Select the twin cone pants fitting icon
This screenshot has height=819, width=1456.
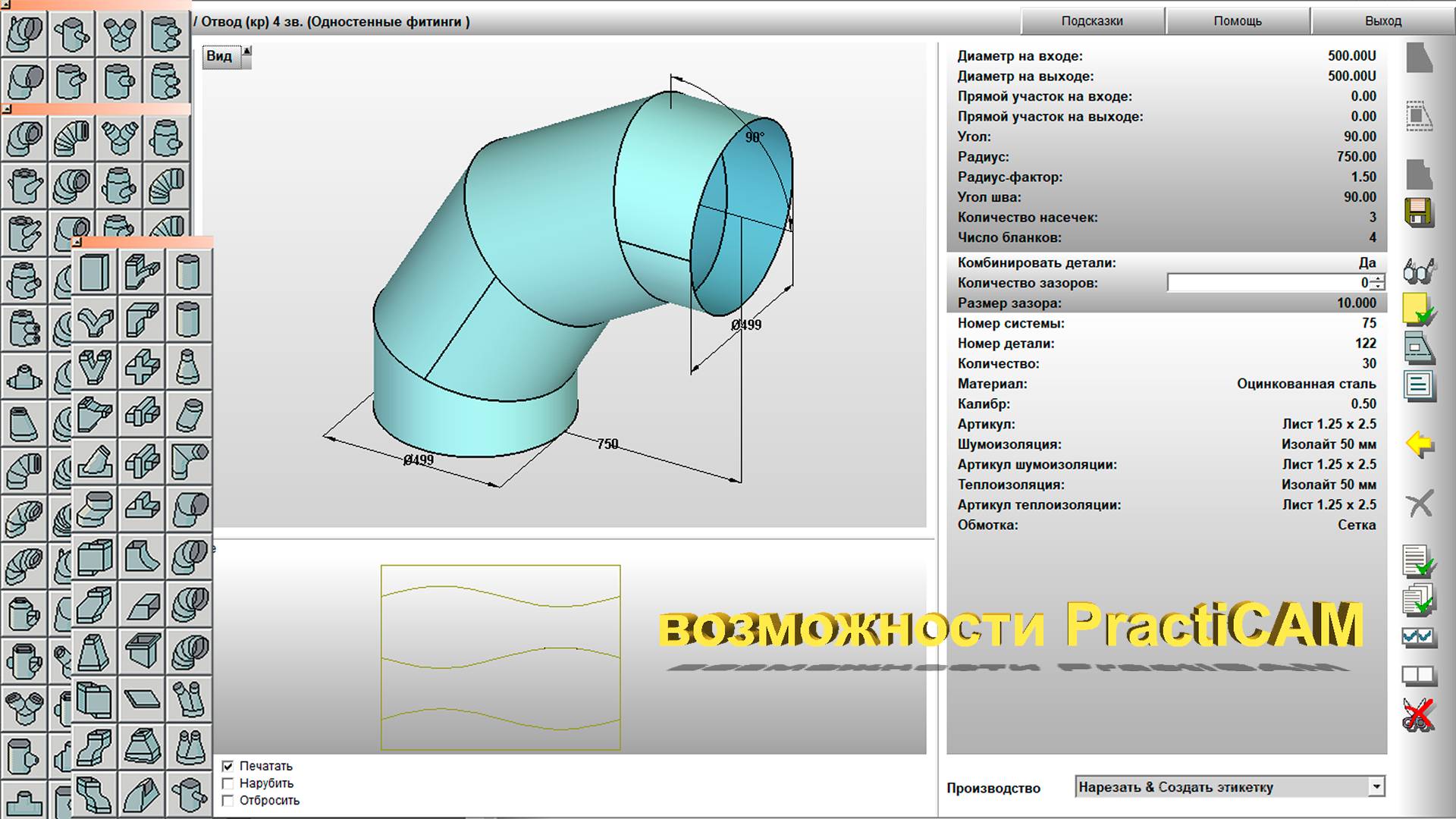pos(189,745)
